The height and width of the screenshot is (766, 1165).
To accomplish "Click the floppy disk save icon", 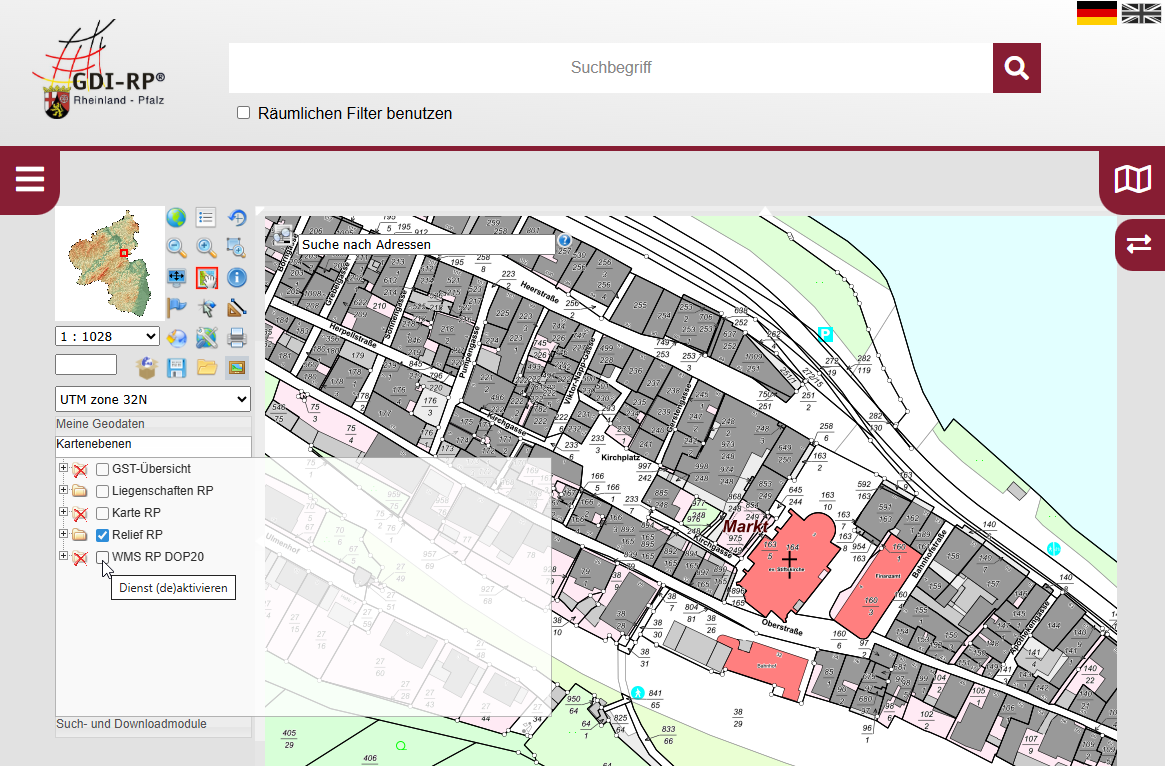I will point(177,367).
